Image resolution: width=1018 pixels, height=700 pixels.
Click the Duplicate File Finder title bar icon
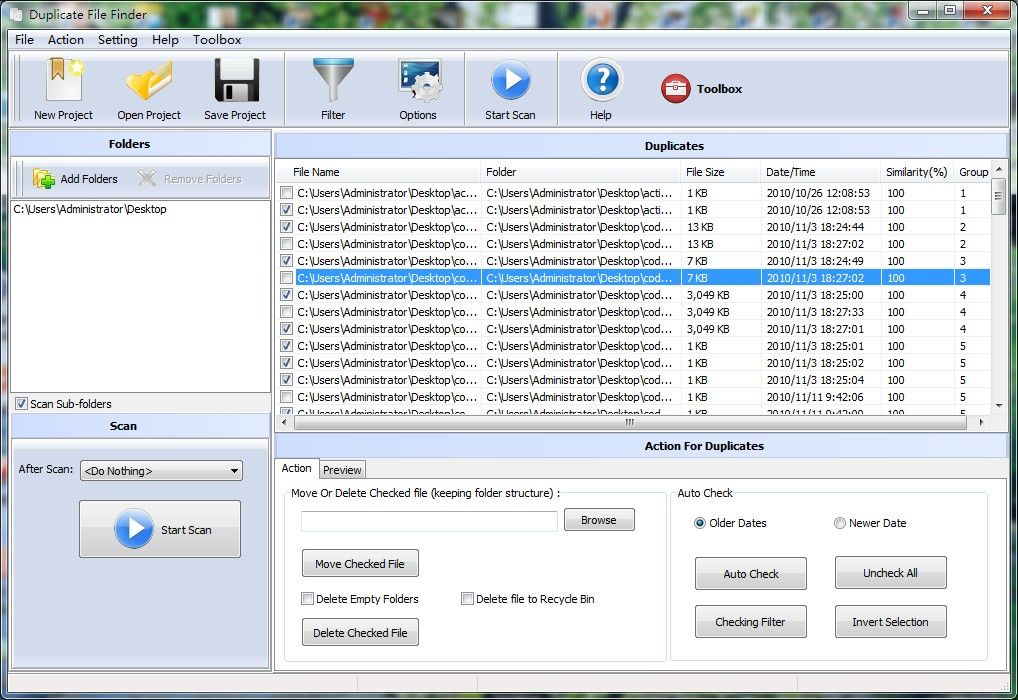point(16,14)
